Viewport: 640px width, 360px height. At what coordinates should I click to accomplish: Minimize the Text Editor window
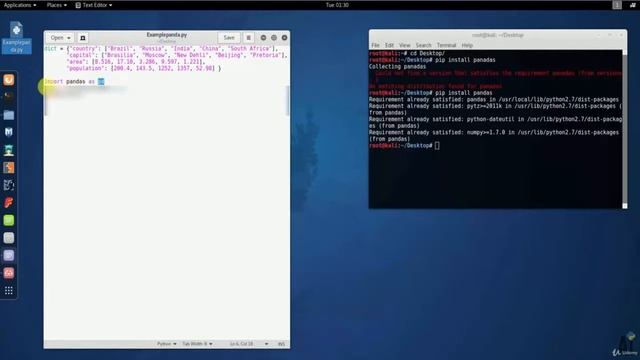[x=263, y=38]
